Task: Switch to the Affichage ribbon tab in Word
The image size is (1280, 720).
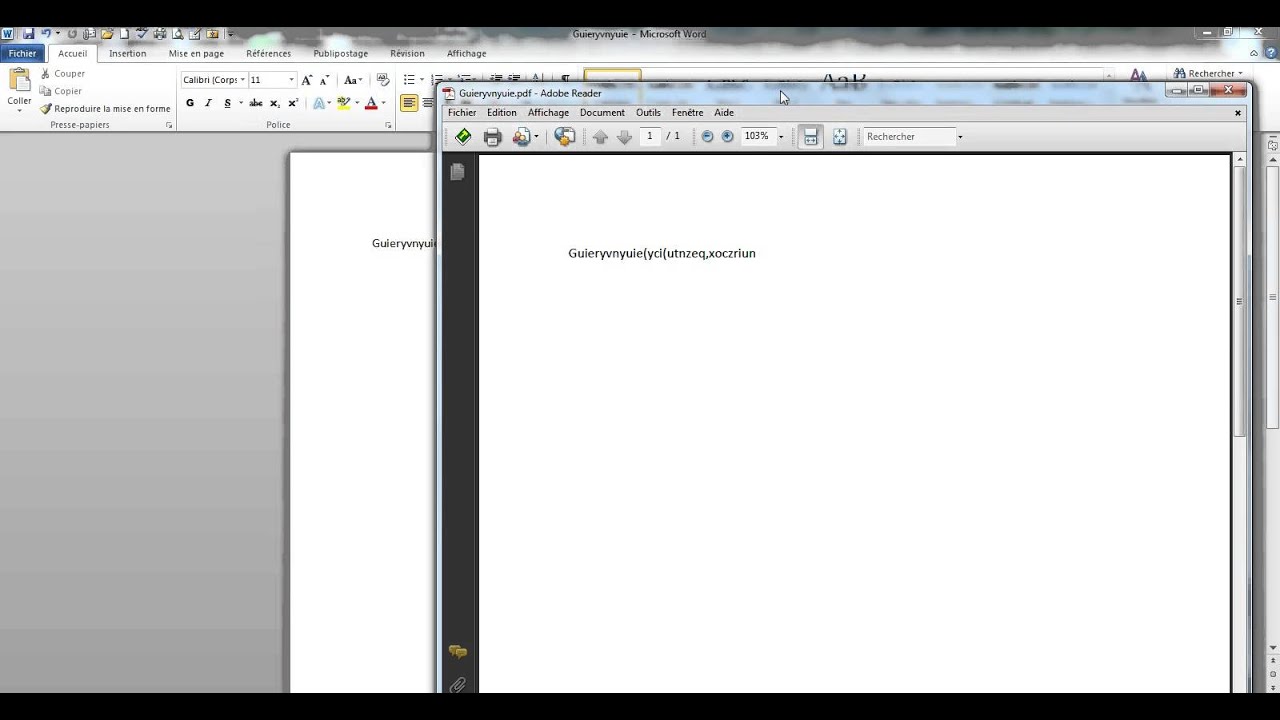Action: [x=466, y=53]
